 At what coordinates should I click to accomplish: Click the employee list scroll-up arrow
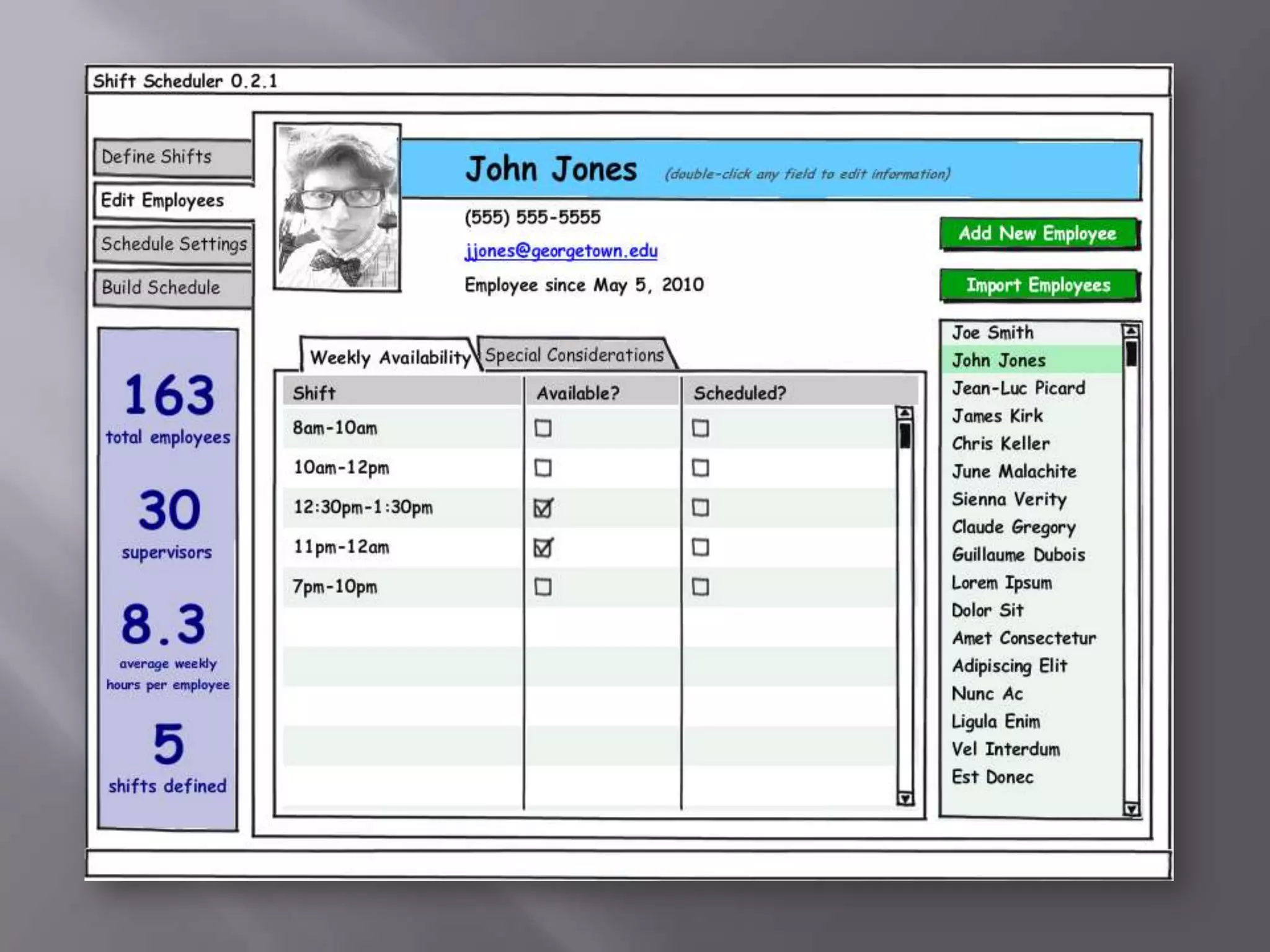click(x=1131, y=332)
